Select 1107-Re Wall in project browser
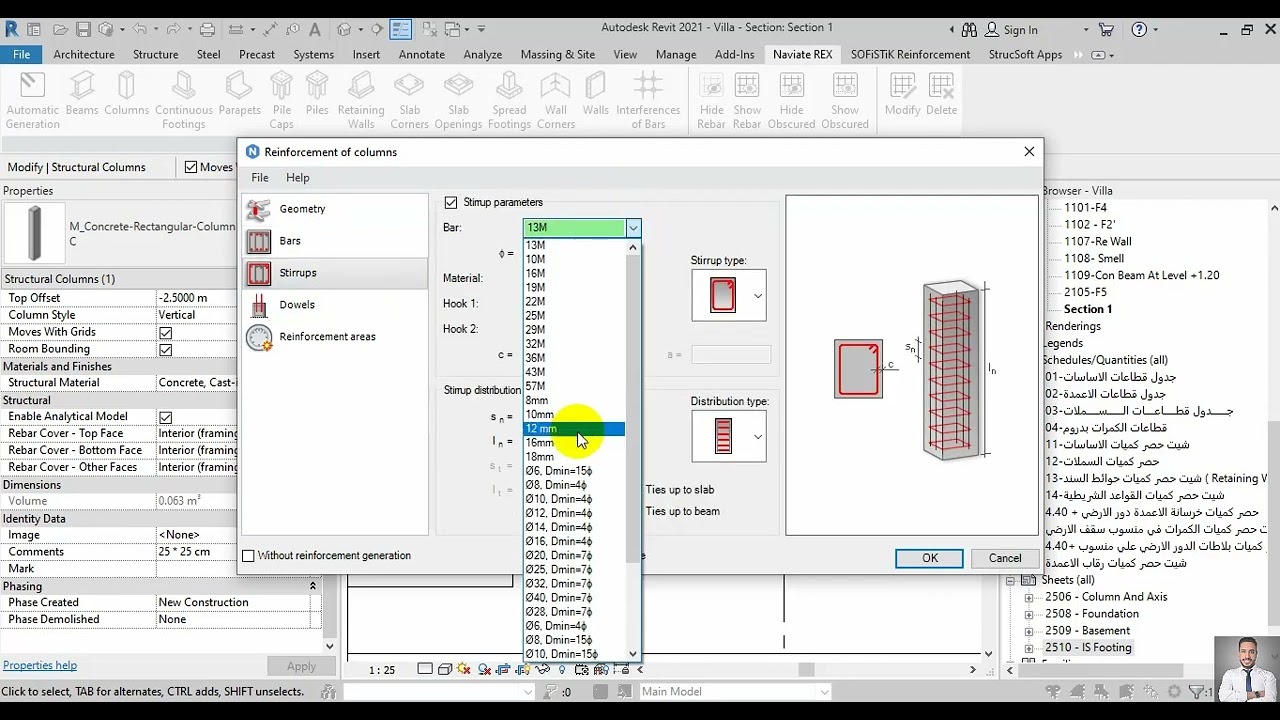Viewport: 1280px width, 720px height. coord(1098,242)
